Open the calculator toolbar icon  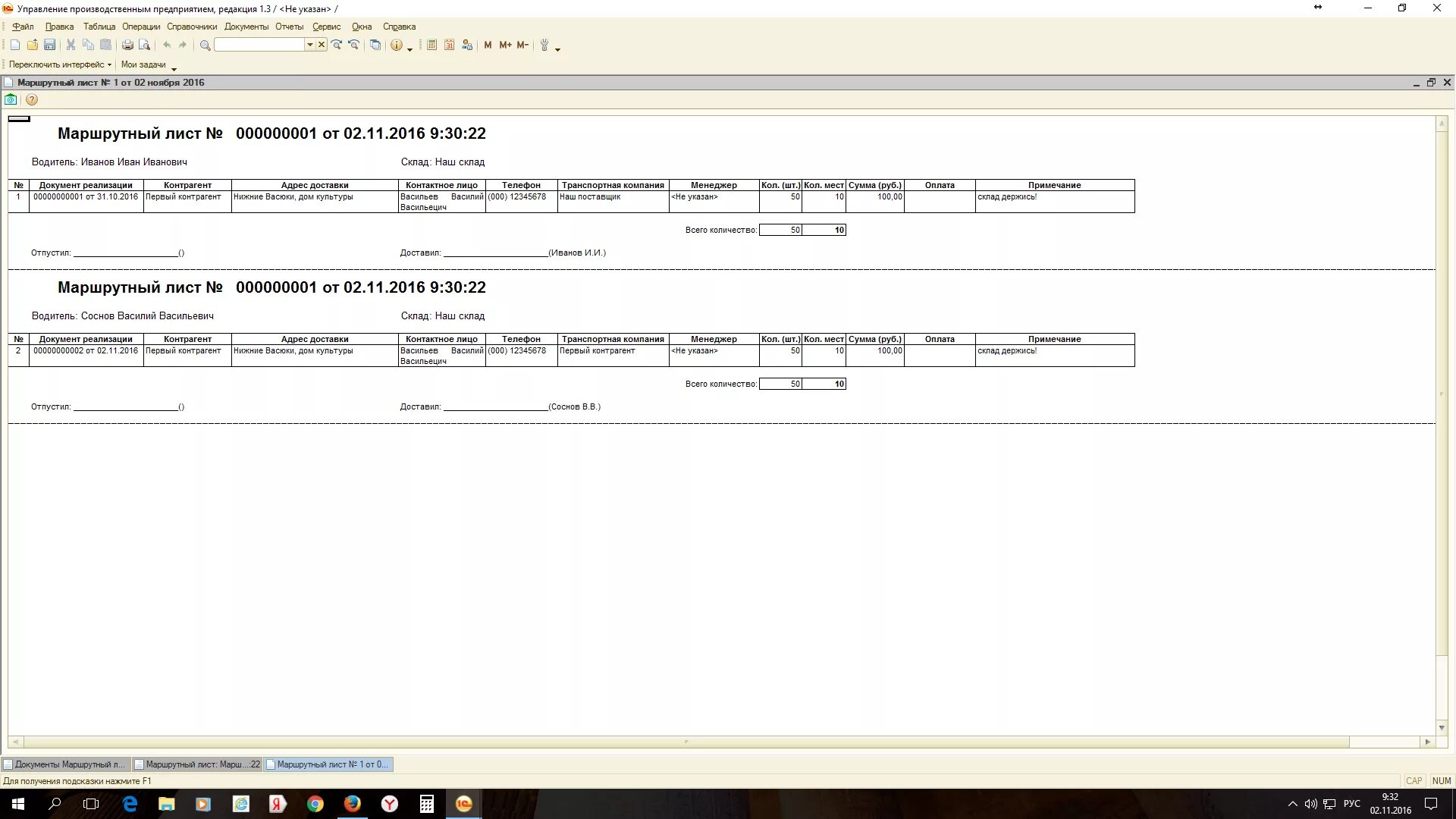[431, 45]
